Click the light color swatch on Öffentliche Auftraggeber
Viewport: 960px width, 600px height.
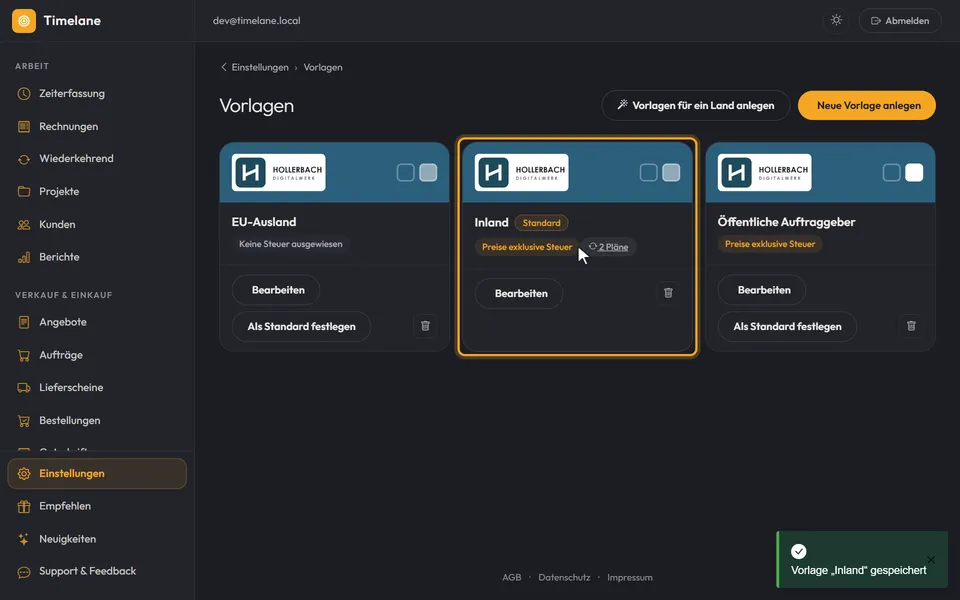pyautogui.click(x=914, y=173)
